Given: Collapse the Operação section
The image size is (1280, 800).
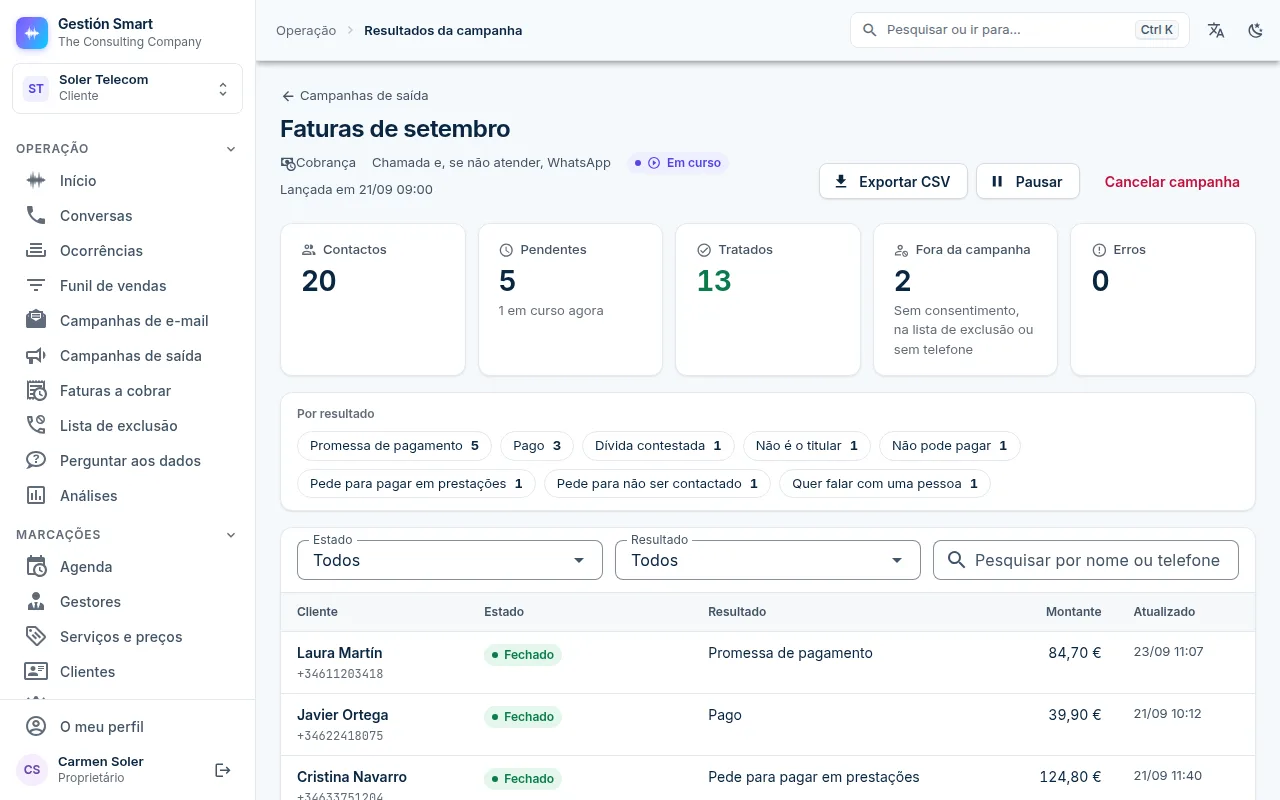Looking at the screenshot, I should (231, 149).
